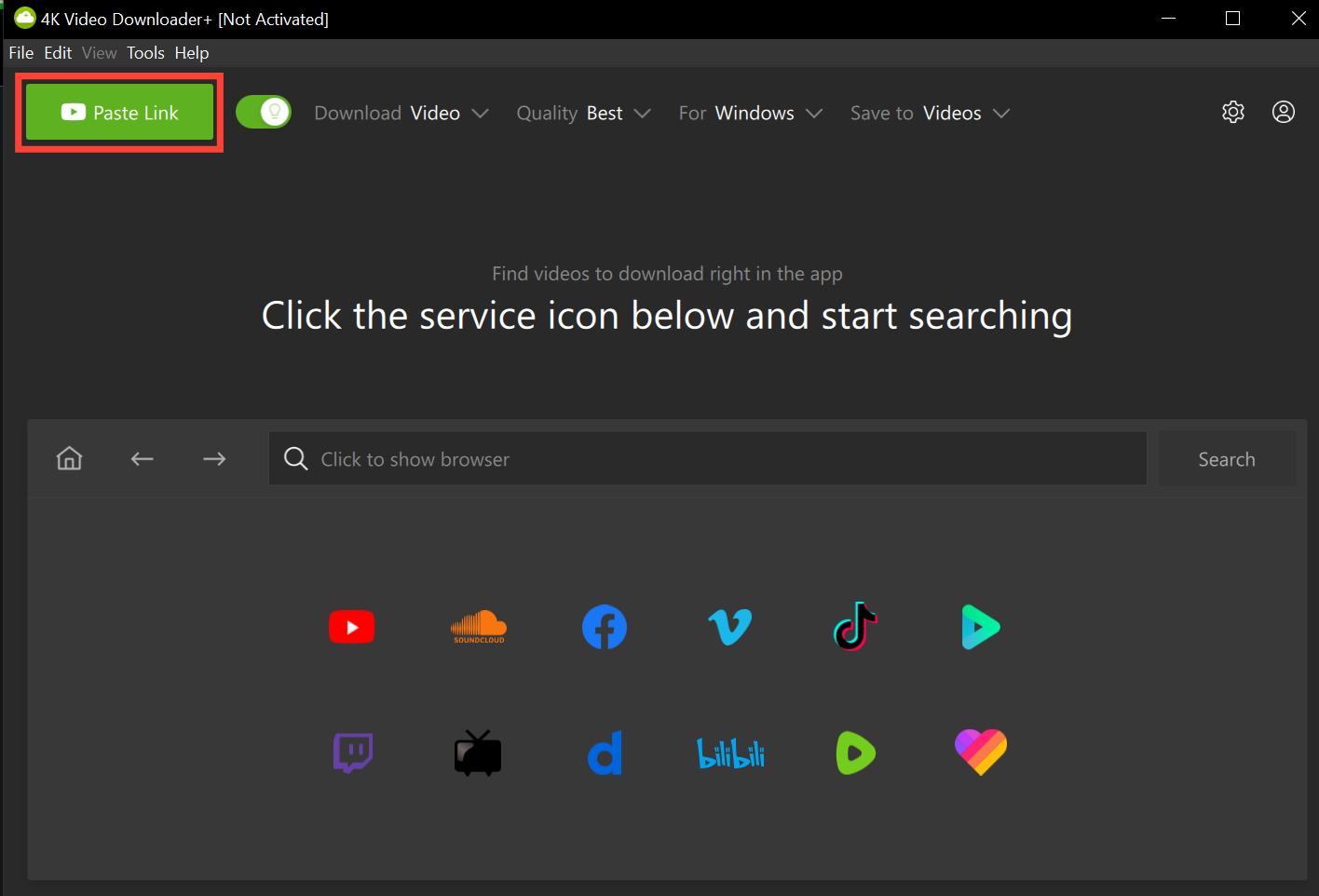Launch the TikTok service icon
The height and width of the screenshot is (896, 1319).
point(855,626)
